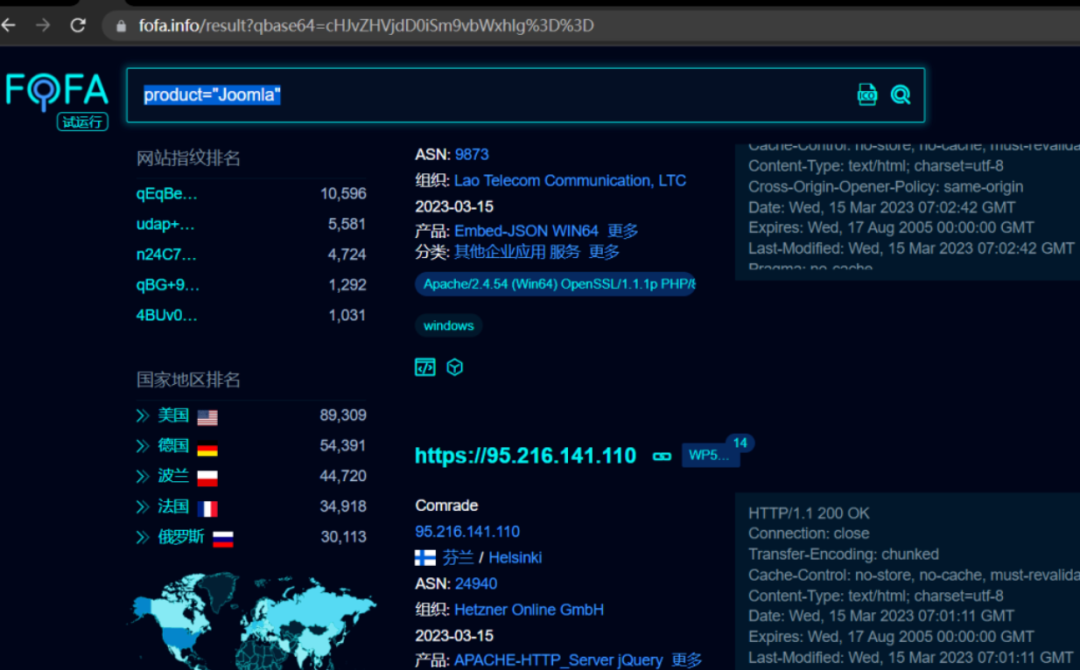Run the search with the magnifier icon
The image size is (1080, 670).
pyautogui.click(x=900, y=94)
